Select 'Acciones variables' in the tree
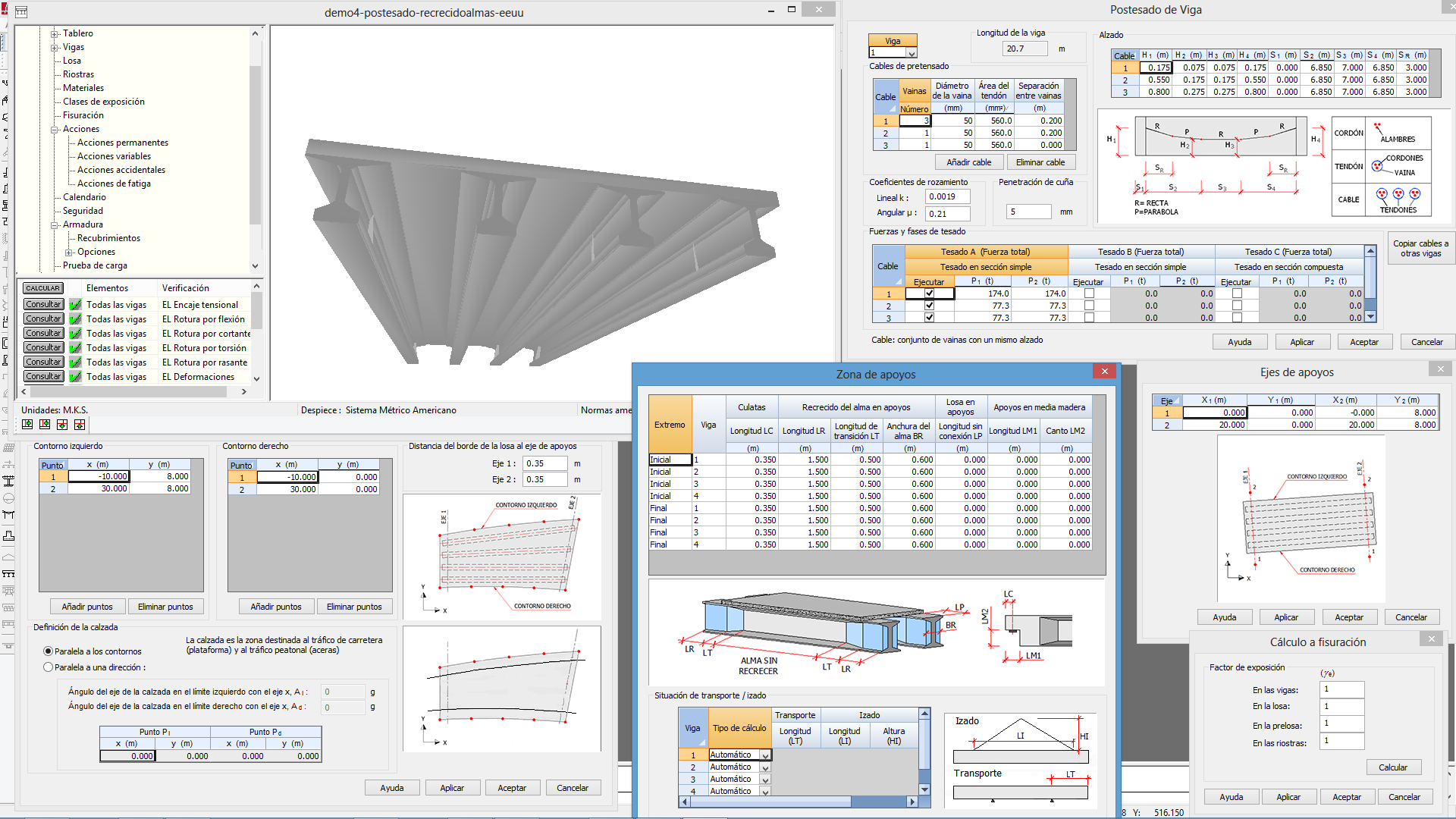Screen dimensions: 1456x819 tap(114, 156)
